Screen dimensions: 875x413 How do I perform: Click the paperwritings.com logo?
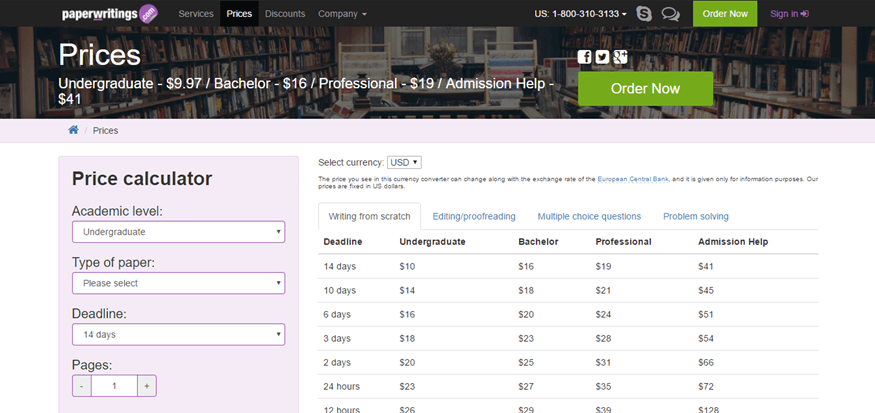point(110,13)
